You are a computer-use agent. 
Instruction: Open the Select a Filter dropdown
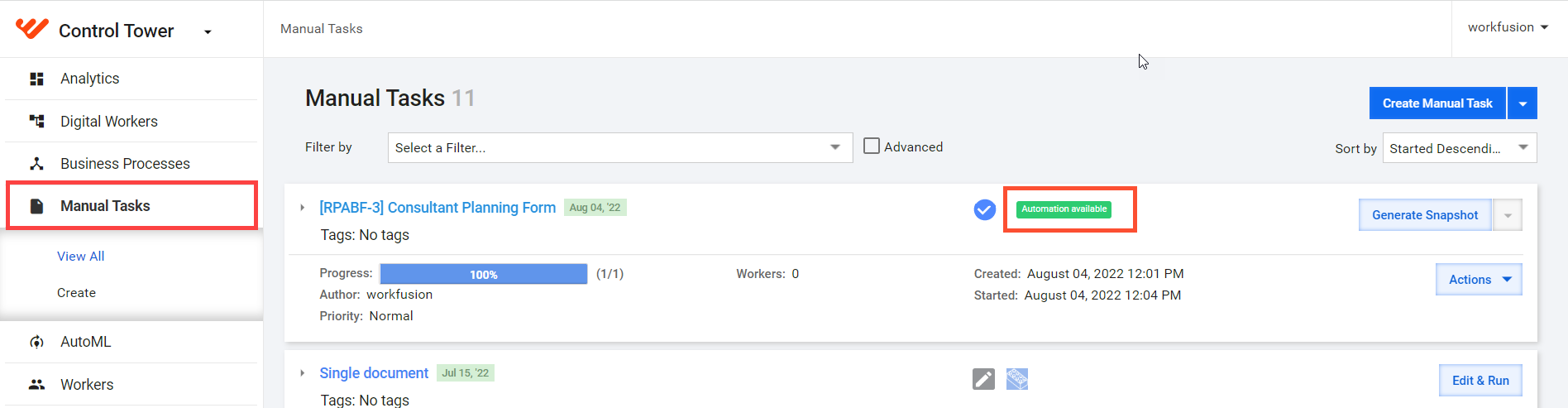(620, 147)
